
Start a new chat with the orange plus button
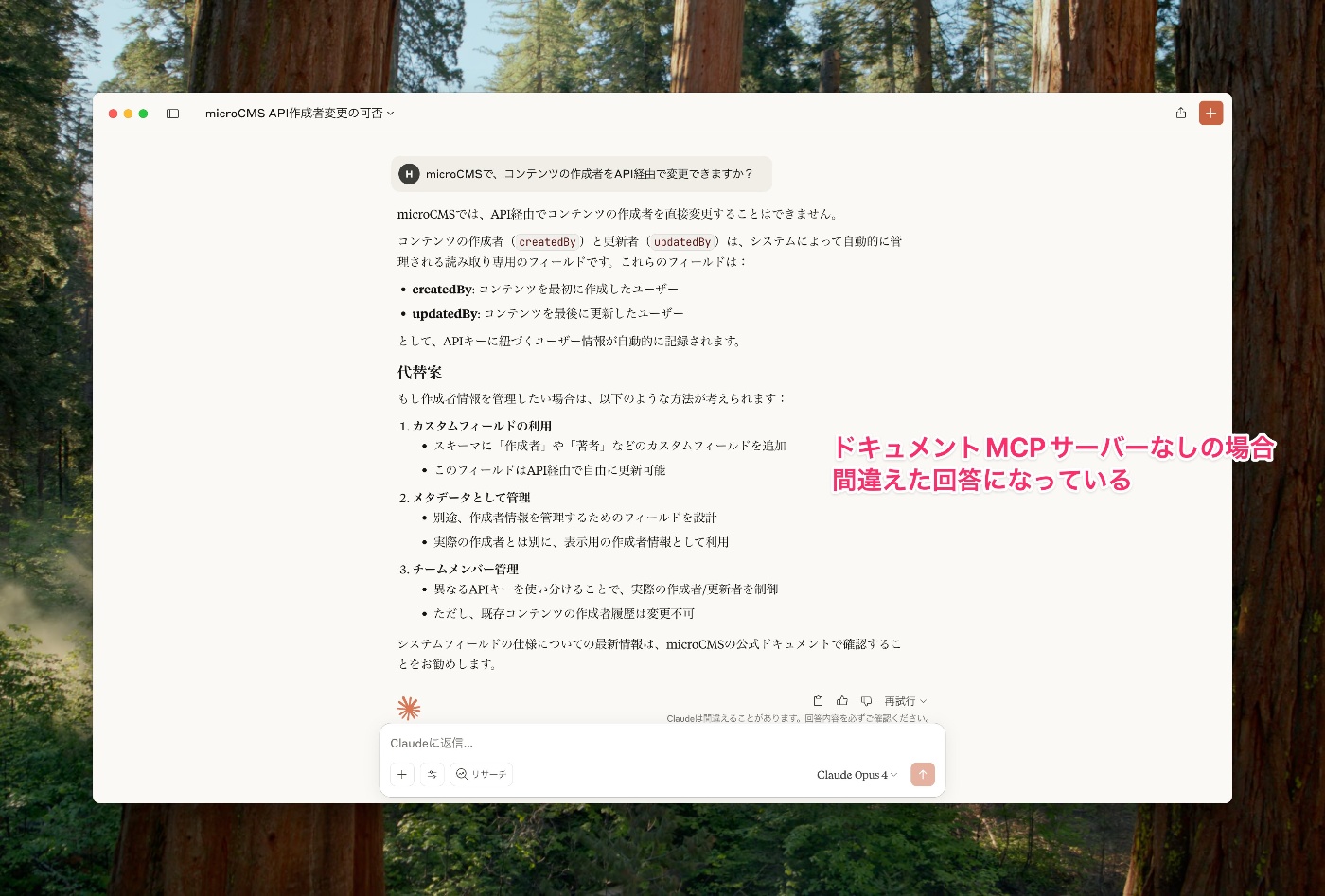point(1210,114)
